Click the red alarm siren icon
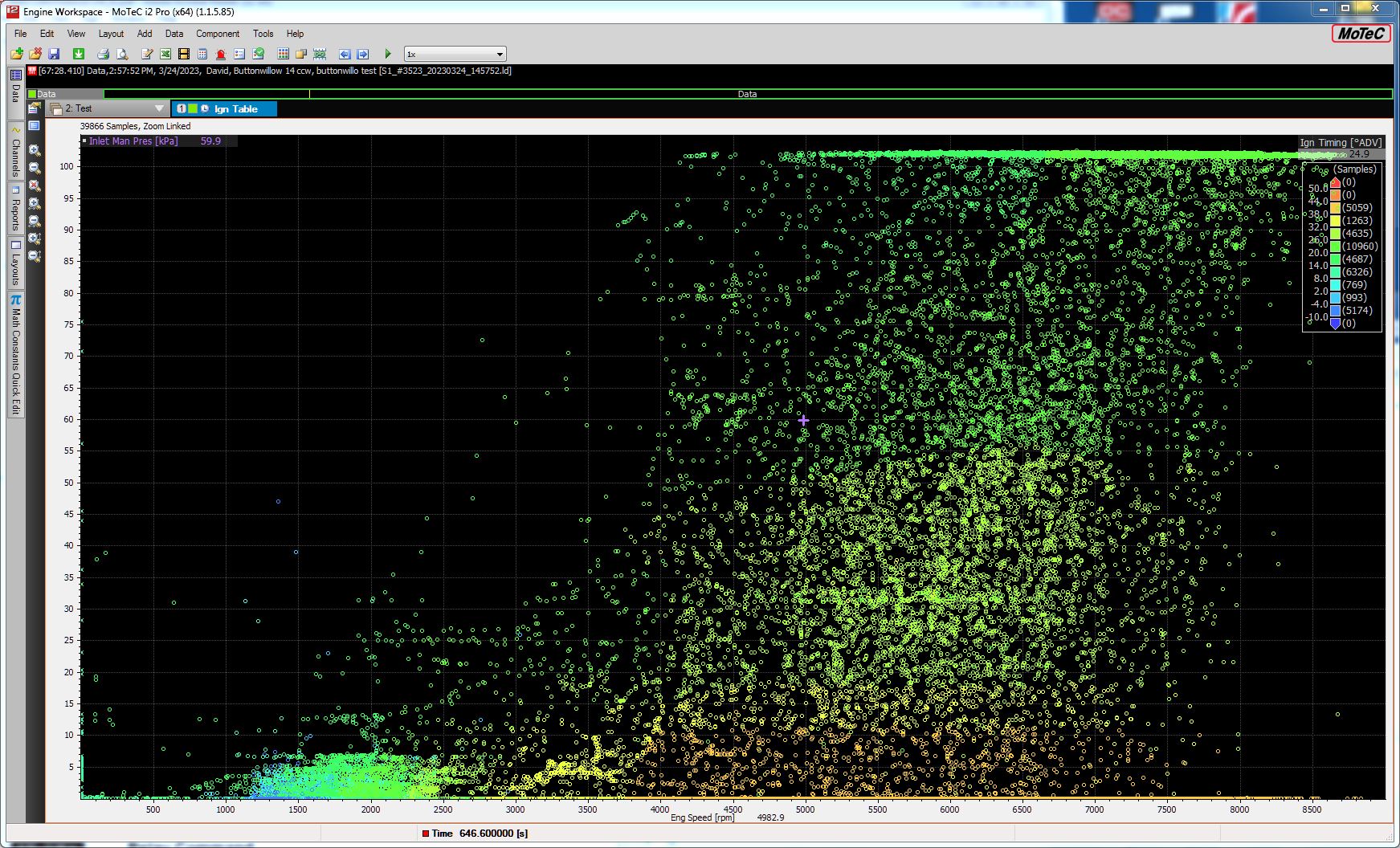The height and width of the screenshot is (848, 1400). coord(220,54)
